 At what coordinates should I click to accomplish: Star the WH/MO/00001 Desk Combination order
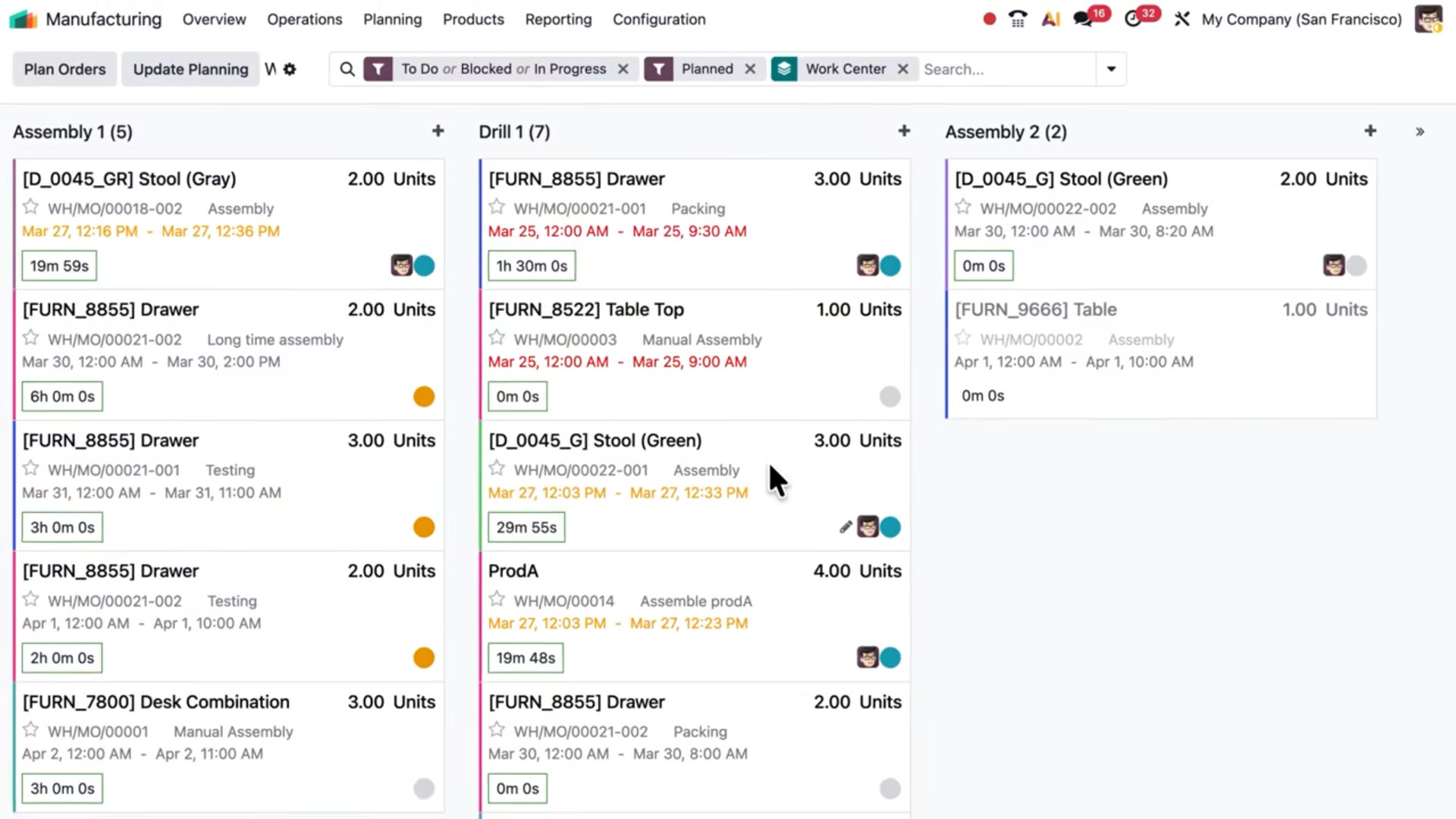pos(30,730)
